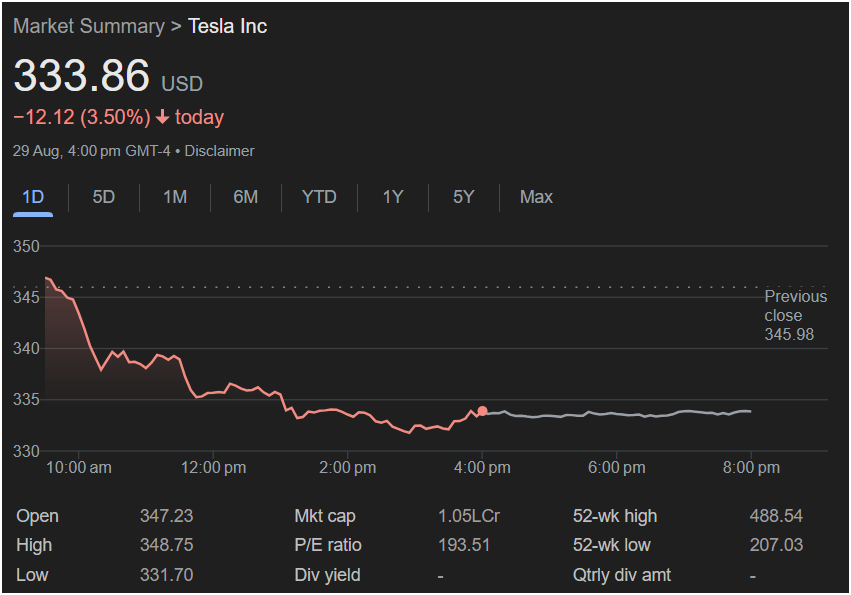Switch to the 5Y chart tab

463,197
